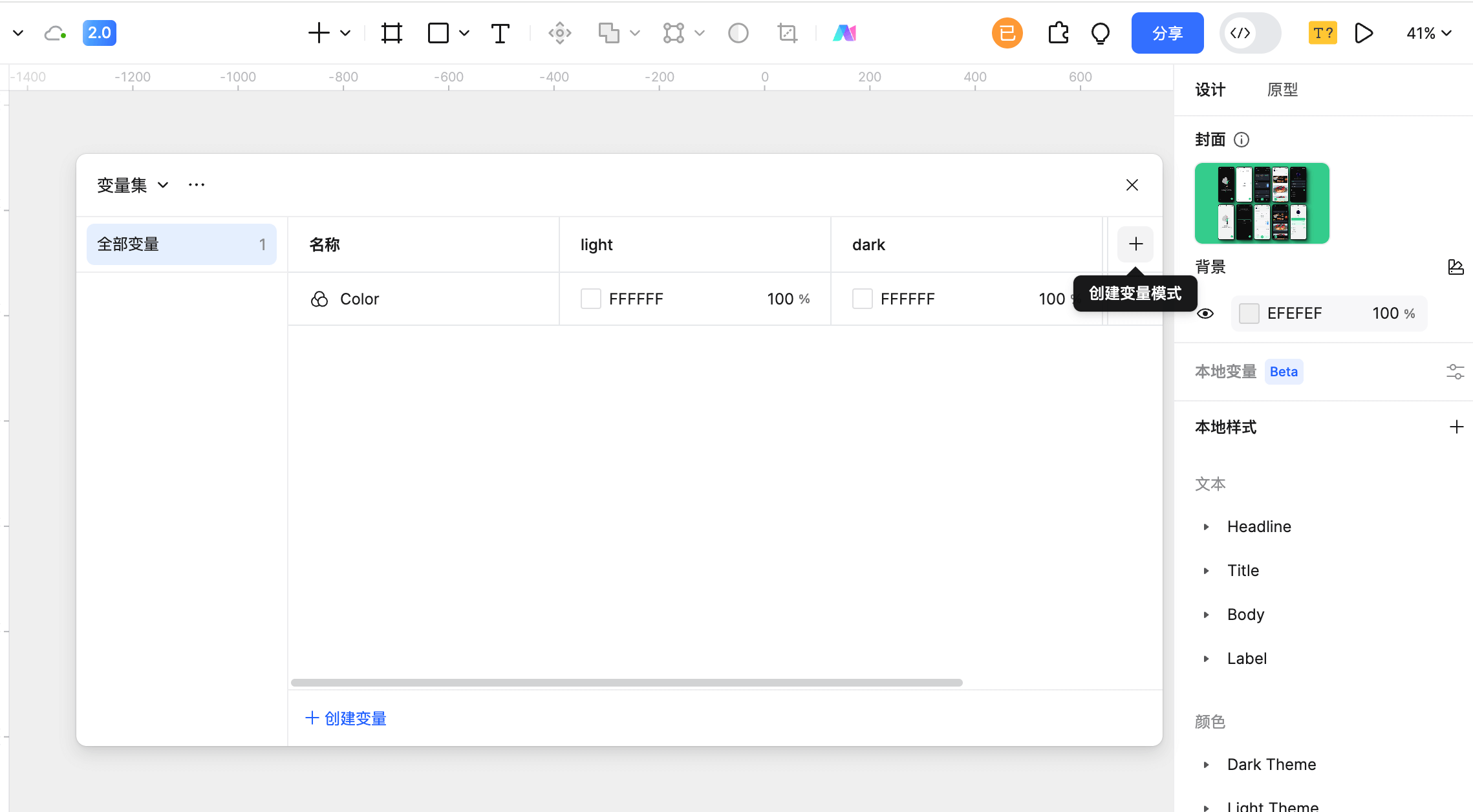Open the main menu chevron at top-left
Viewport: 1473px width, 812px height.
coord(18,33)
